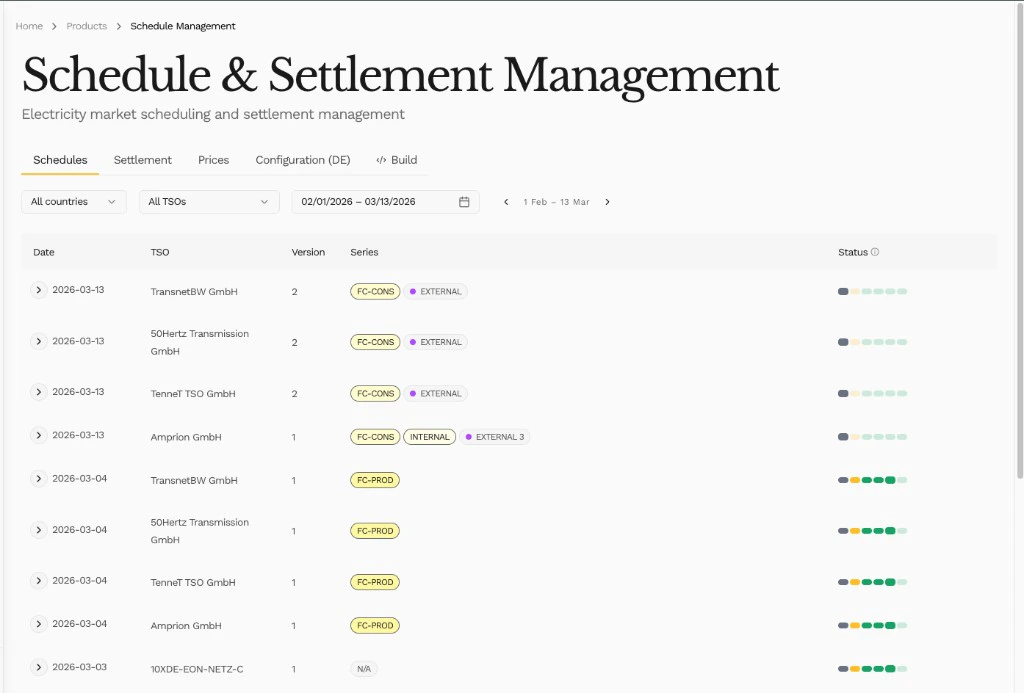Select the FC-CONS pill for TenneT TSO GmbH
The height and width of the screenshot is (693, 1024).
click(x=374, y=393)
